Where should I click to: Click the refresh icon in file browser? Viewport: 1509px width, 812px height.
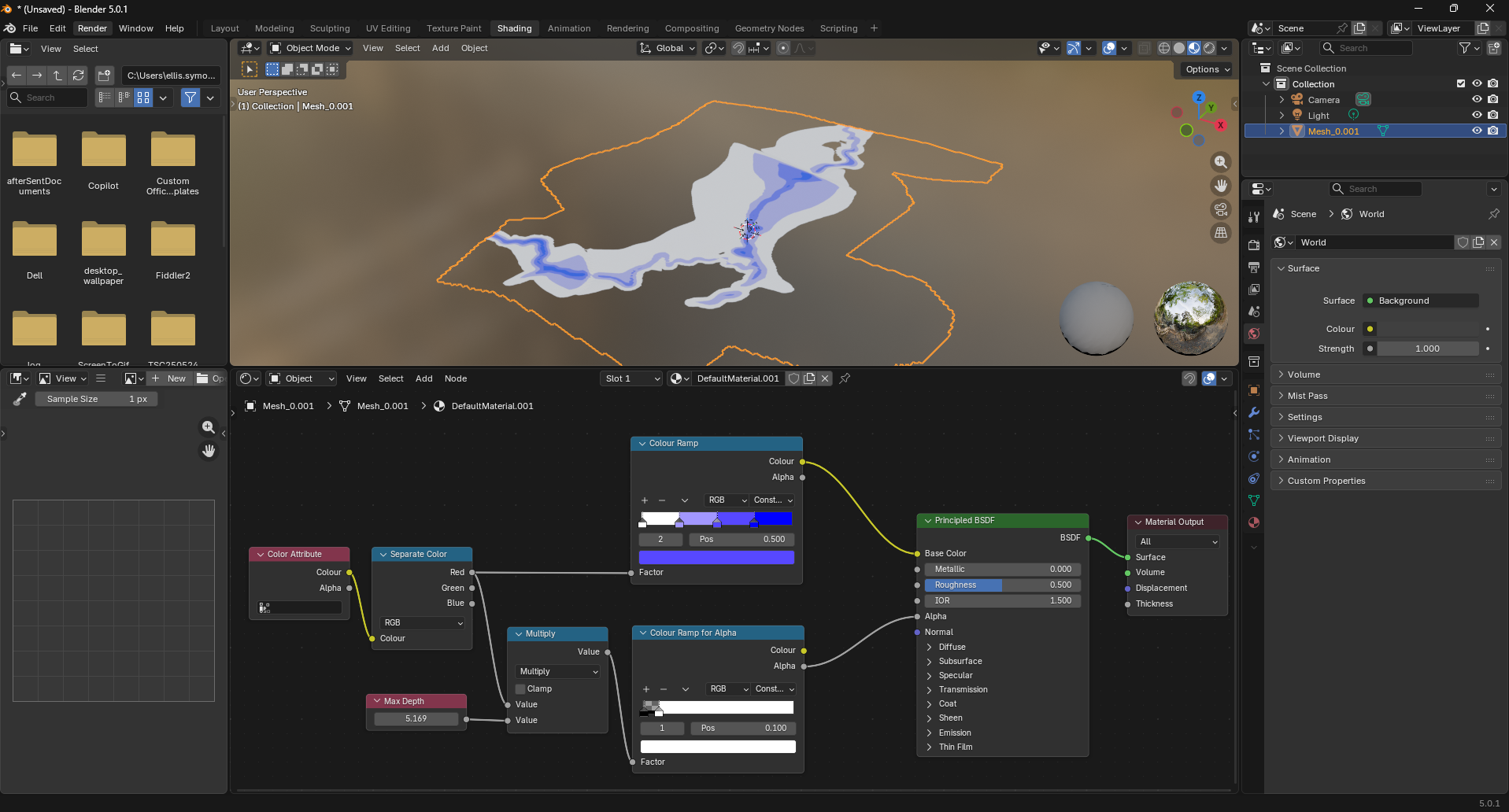tap(78, 76)
